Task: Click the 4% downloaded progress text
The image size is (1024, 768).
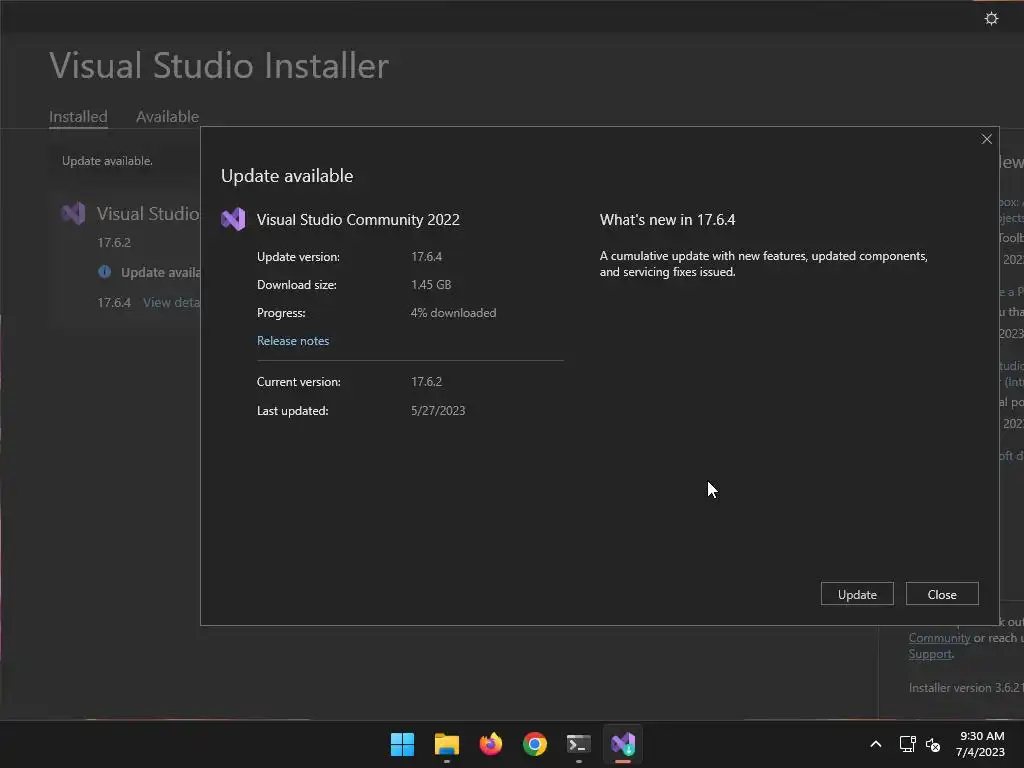Action: [x=453, y=313]
